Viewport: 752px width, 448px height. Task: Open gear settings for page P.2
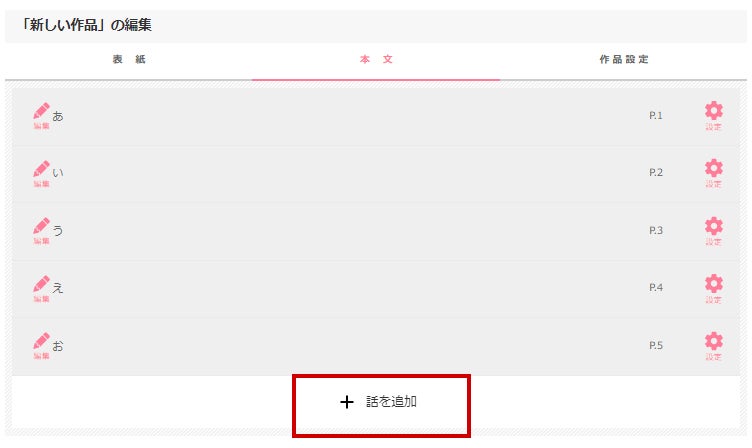coord(714,173)
